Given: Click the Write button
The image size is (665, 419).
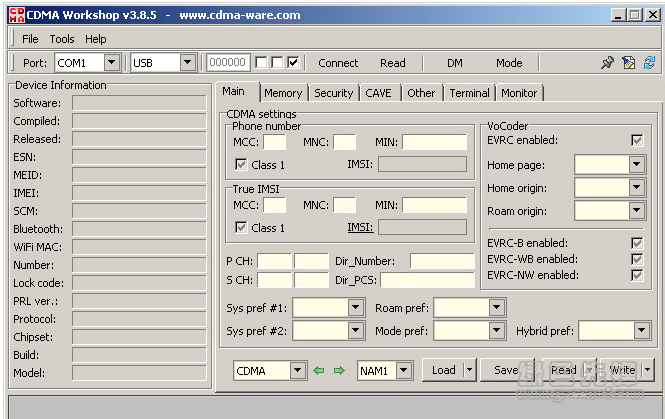Looking at the screenshot, I should point(622,370).
